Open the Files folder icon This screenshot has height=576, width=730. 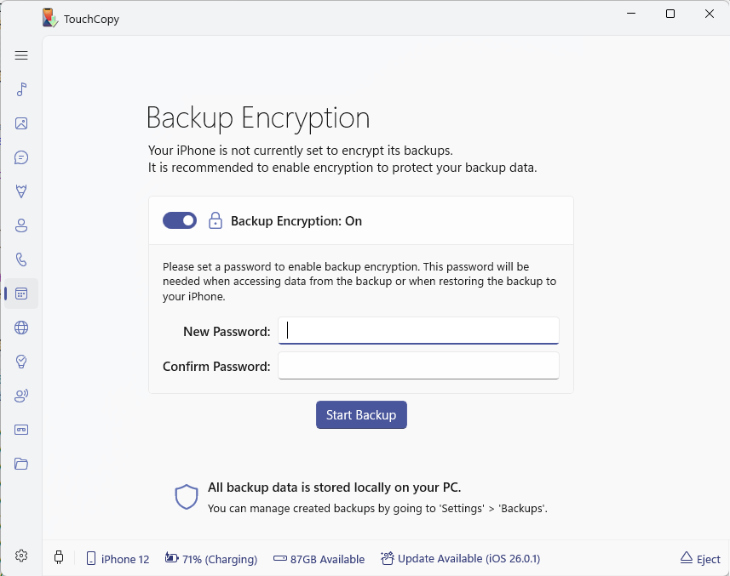[21, 464]
